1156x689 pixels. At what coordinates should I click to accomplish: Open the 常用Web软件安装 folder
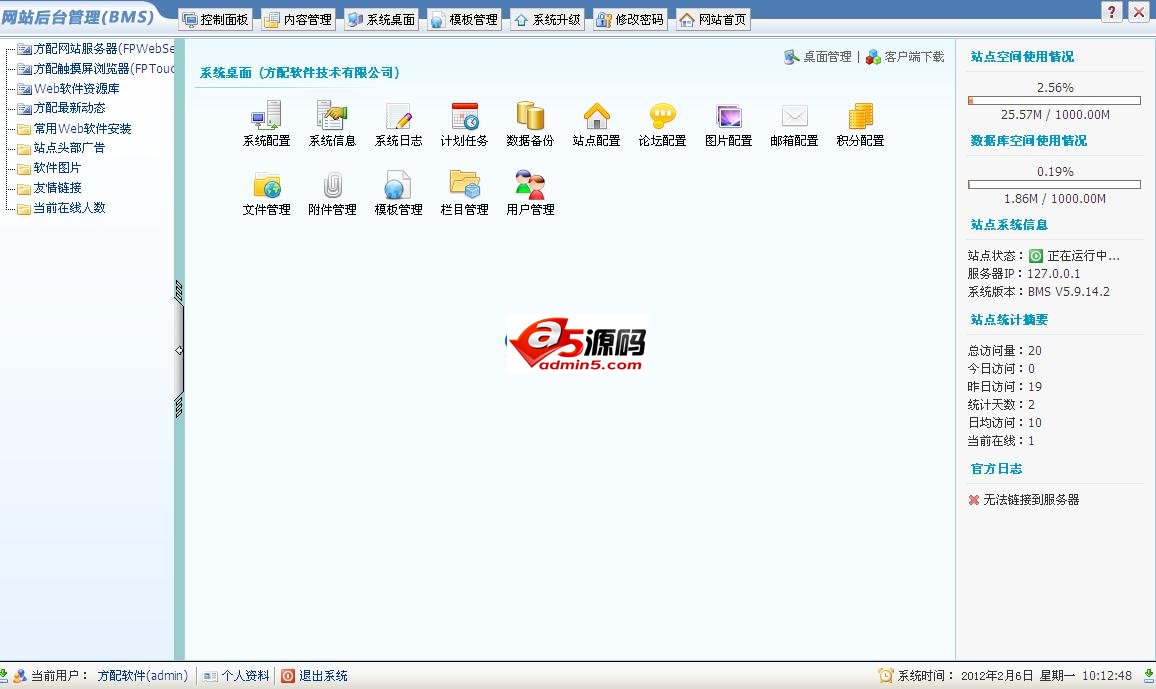coord(74,128)
